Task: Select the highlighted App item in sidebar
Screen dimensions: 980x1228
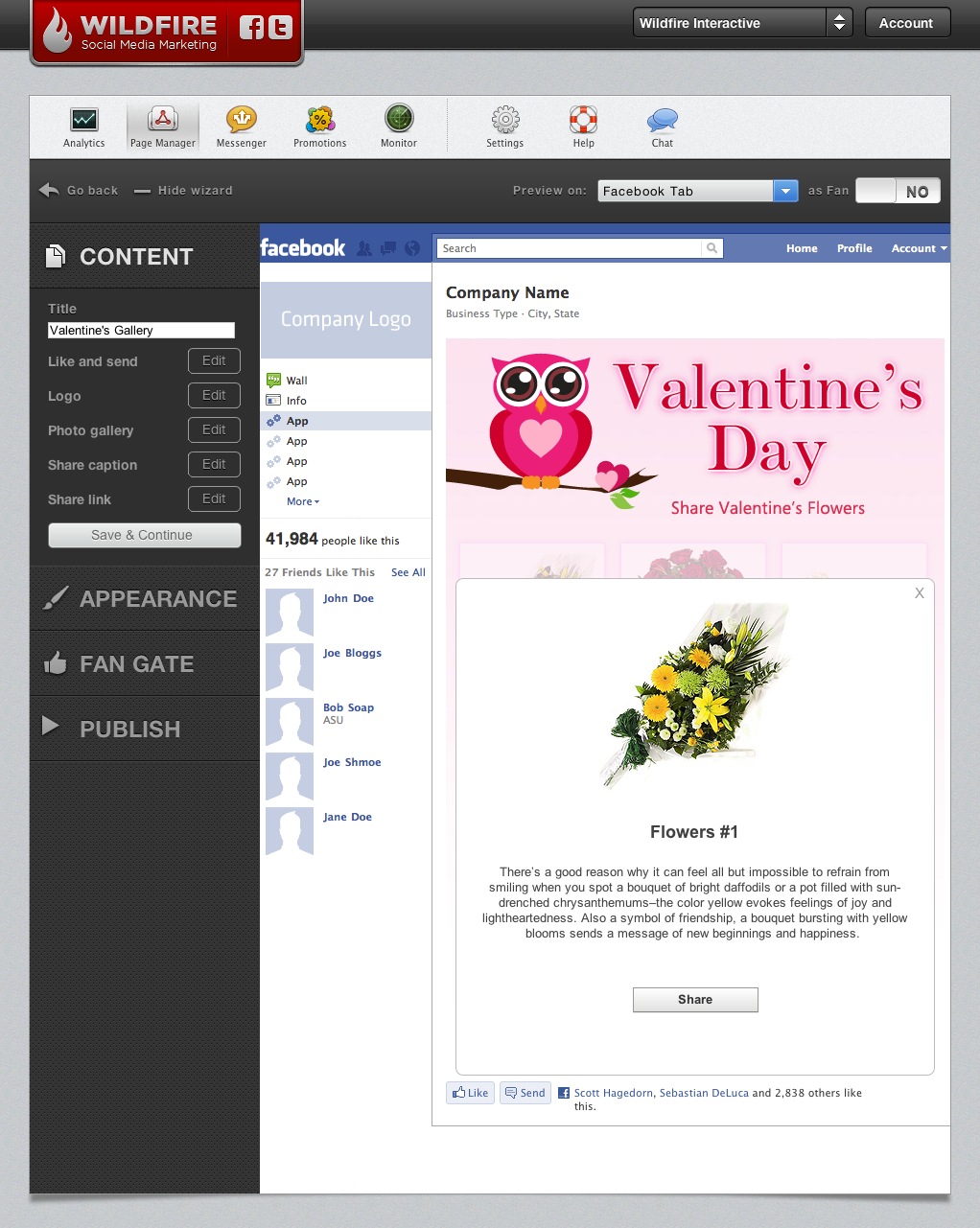Action: [346, 421]
